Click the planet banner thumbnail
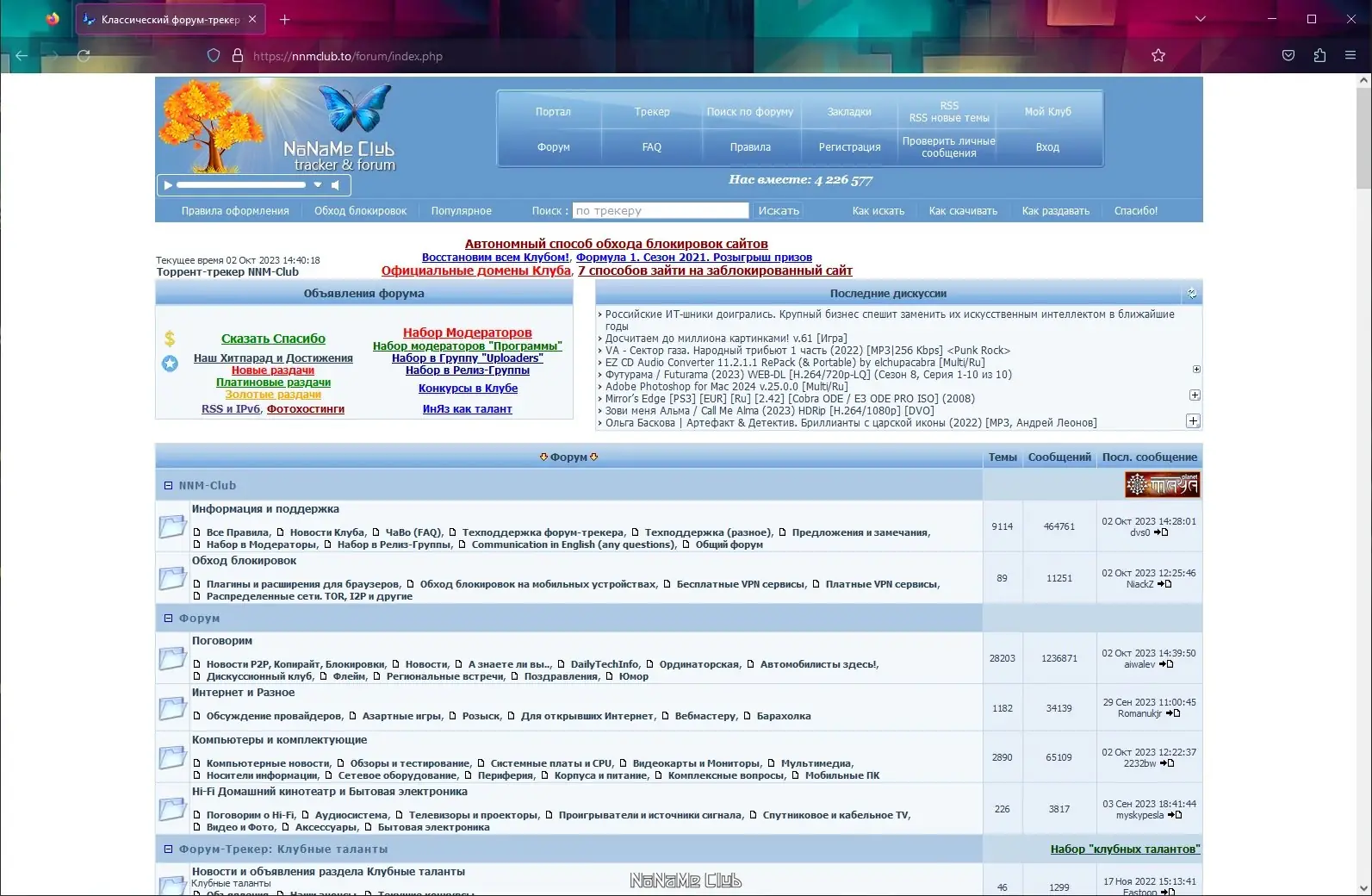Screen dimensions: 1372x896 tap(1162, 485)
